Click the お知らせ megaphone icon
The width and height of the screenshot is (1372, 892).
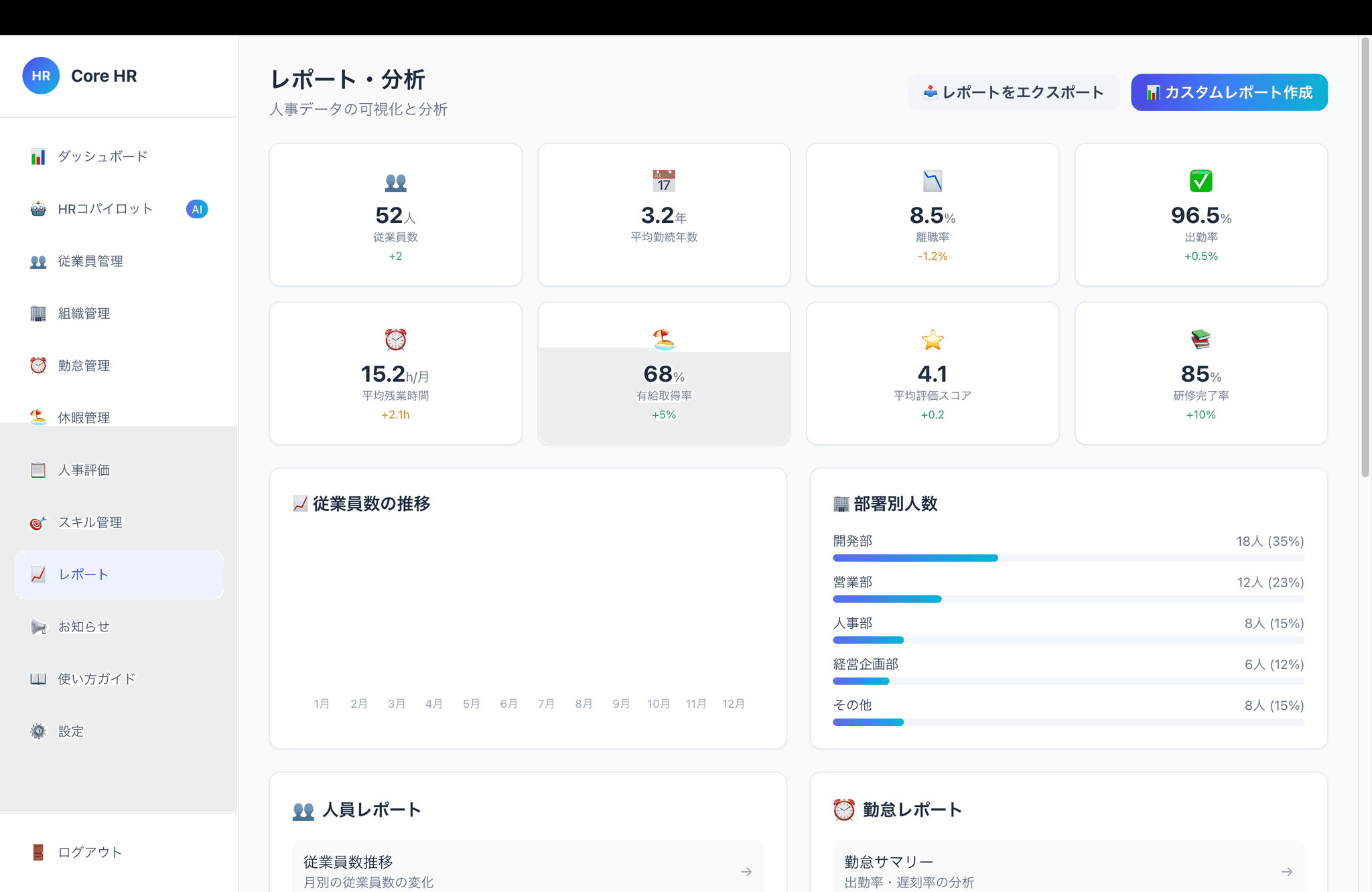[38, 627]
